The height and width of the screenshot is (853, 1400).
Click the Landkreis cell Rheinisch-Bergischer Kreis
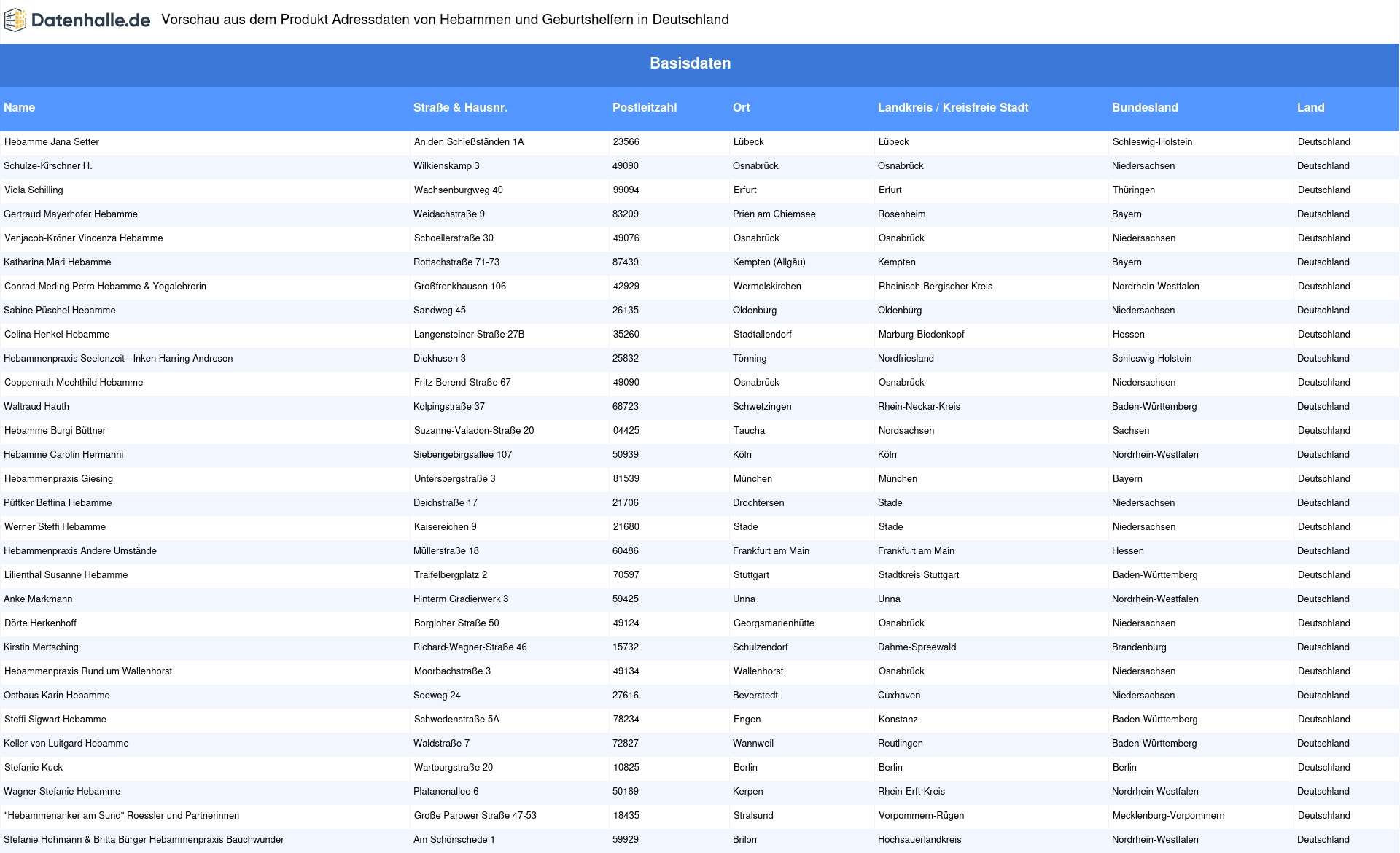click(x=936, y=287)
